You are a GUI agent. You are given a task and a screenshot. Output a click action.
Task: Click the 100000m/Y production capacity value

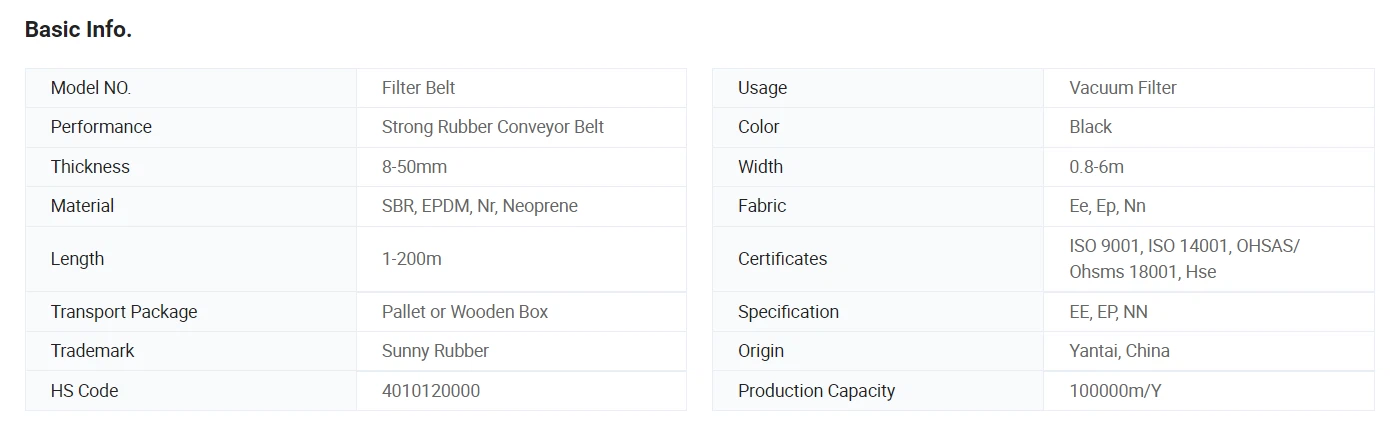[x=1115, y=391]
